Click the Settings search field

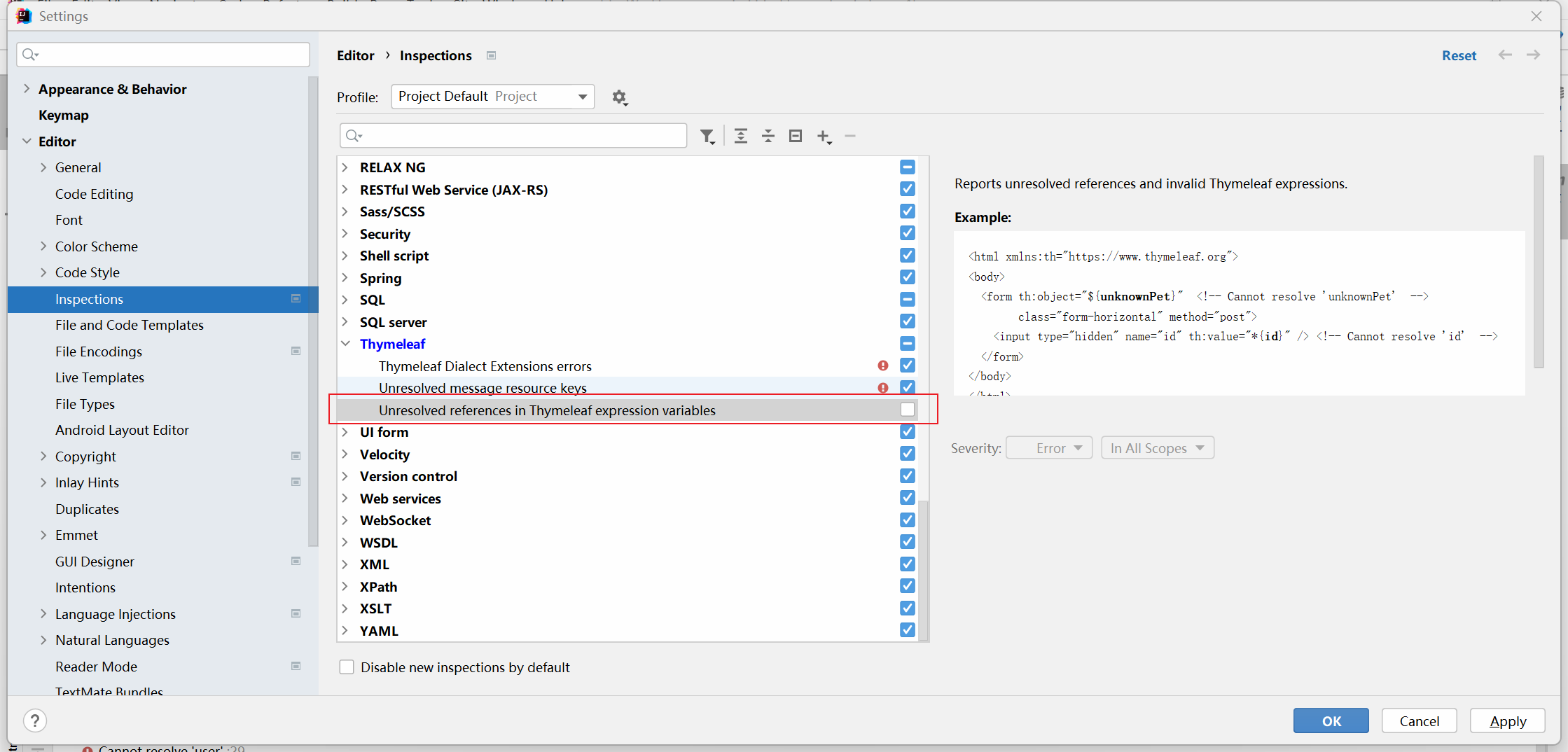(163, 55)
